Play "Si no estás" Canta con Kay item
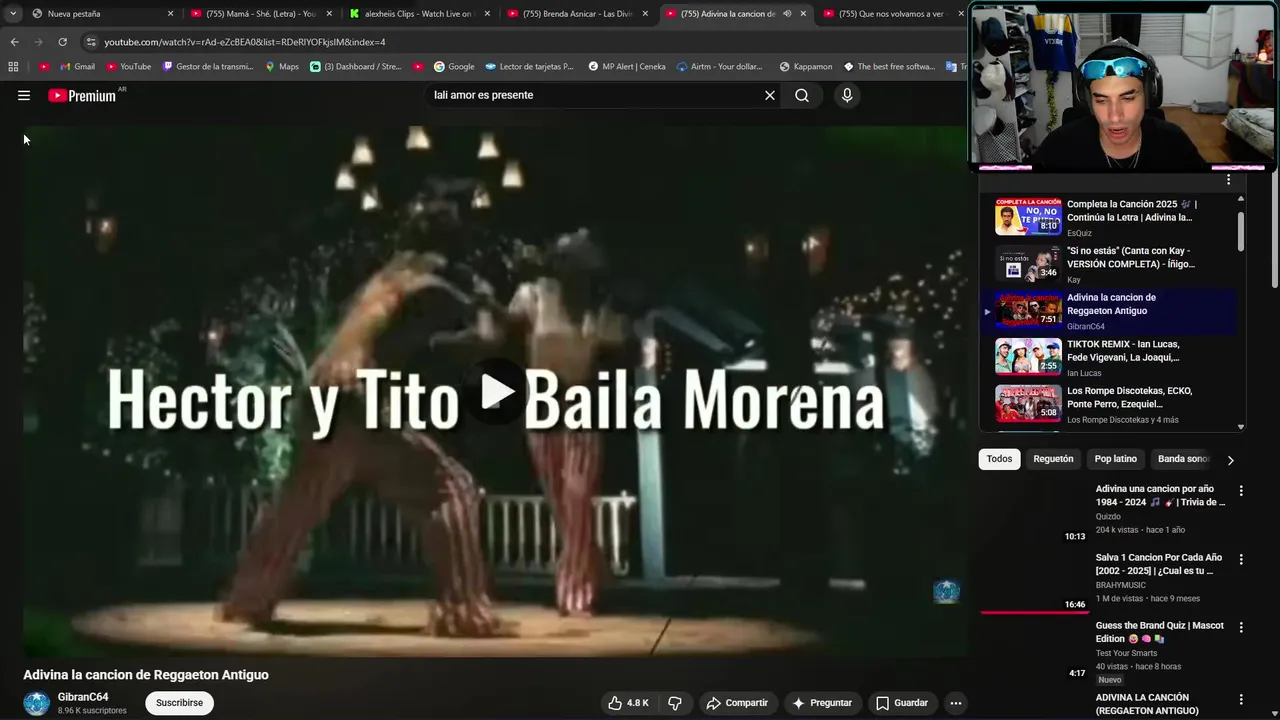 (1110, 264)
